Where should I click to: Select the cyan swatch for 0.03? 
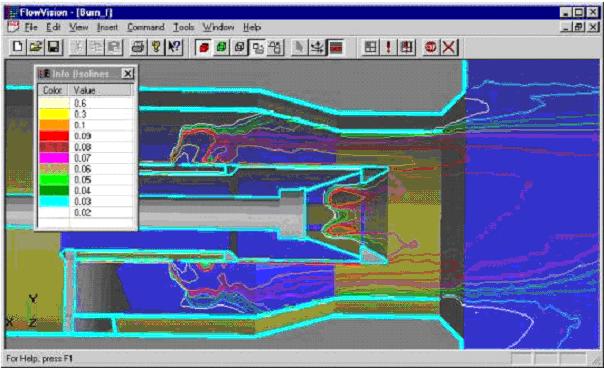pos(54,201)
